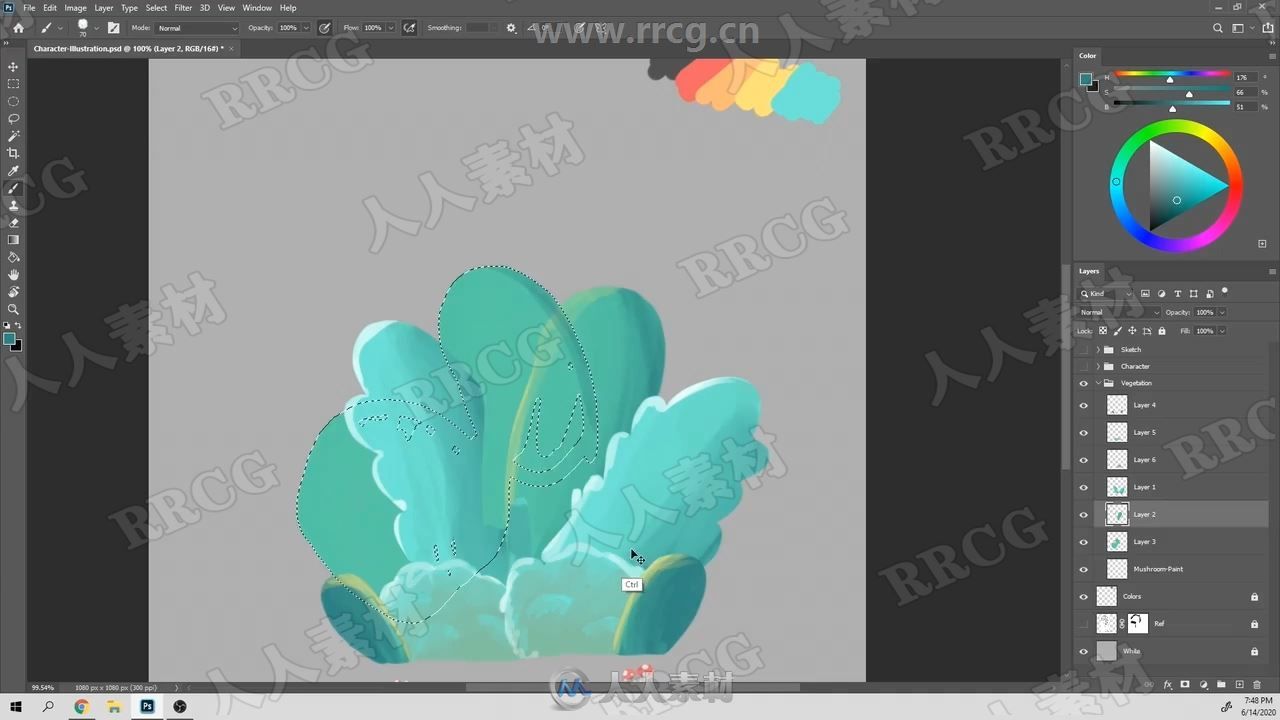Add a layer mask icon
This screenshot has width=1280, height=720.
click(1185, 685)
